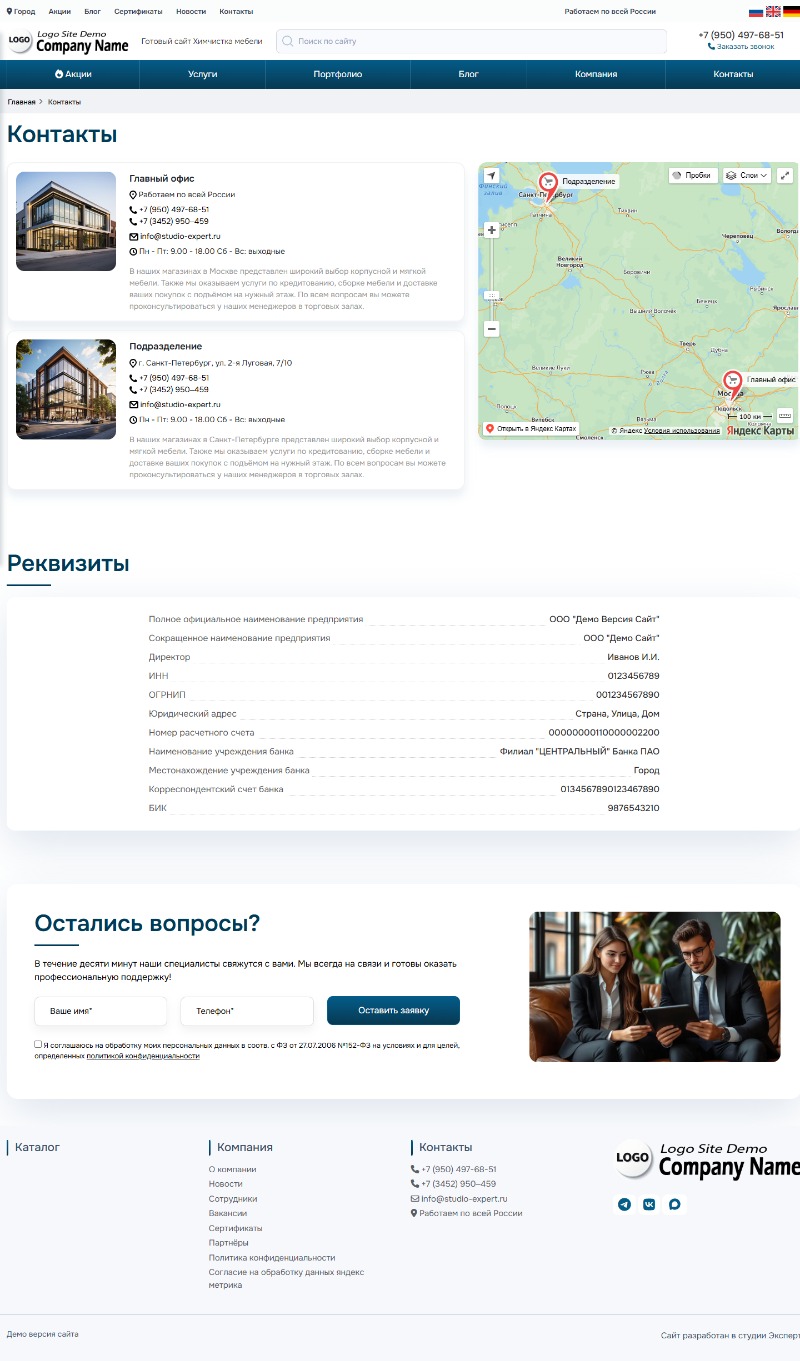800x1361 pixels.
Task: Click the Подразделение building photo
Action: [x=66, y=389]
